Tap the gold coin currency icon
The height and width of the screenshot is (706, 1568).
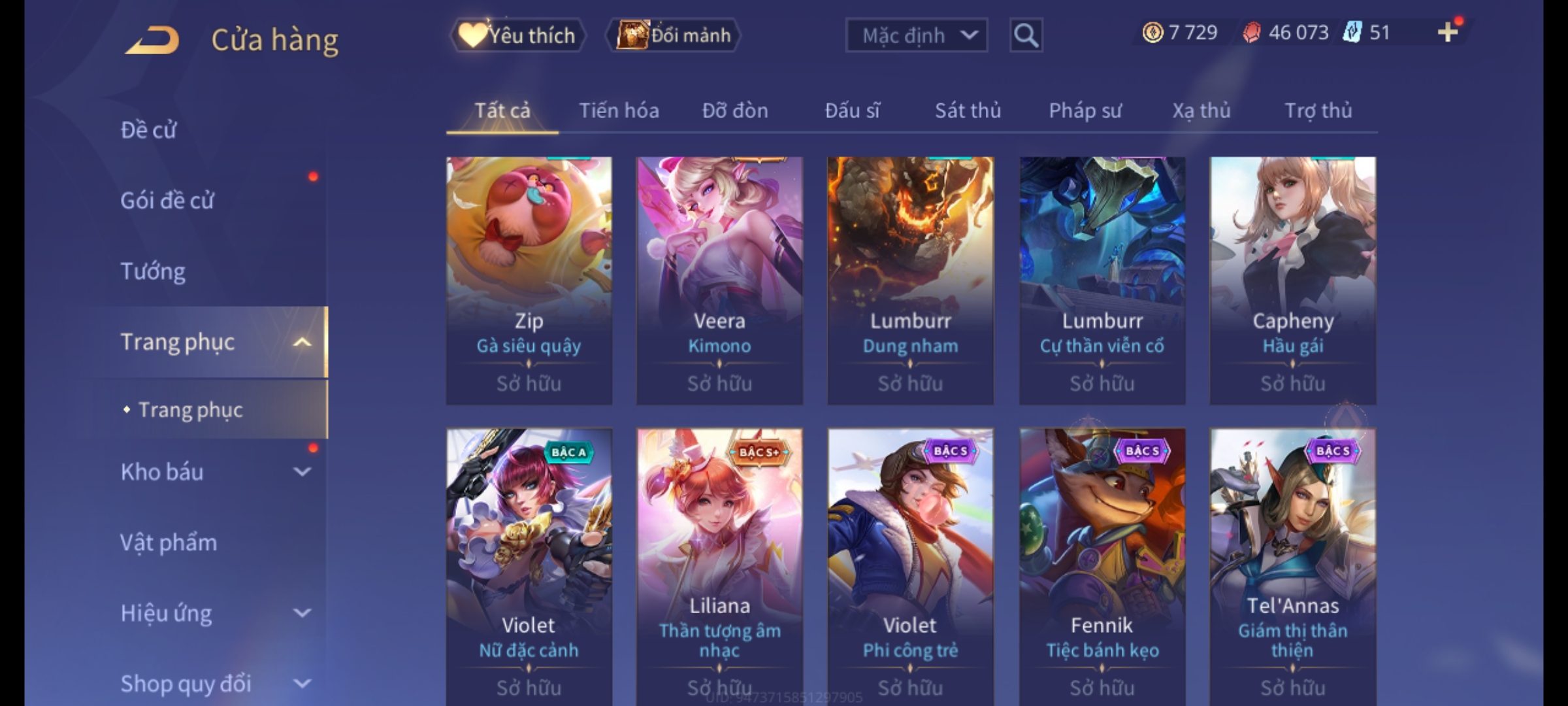[x=1152, y=33]
